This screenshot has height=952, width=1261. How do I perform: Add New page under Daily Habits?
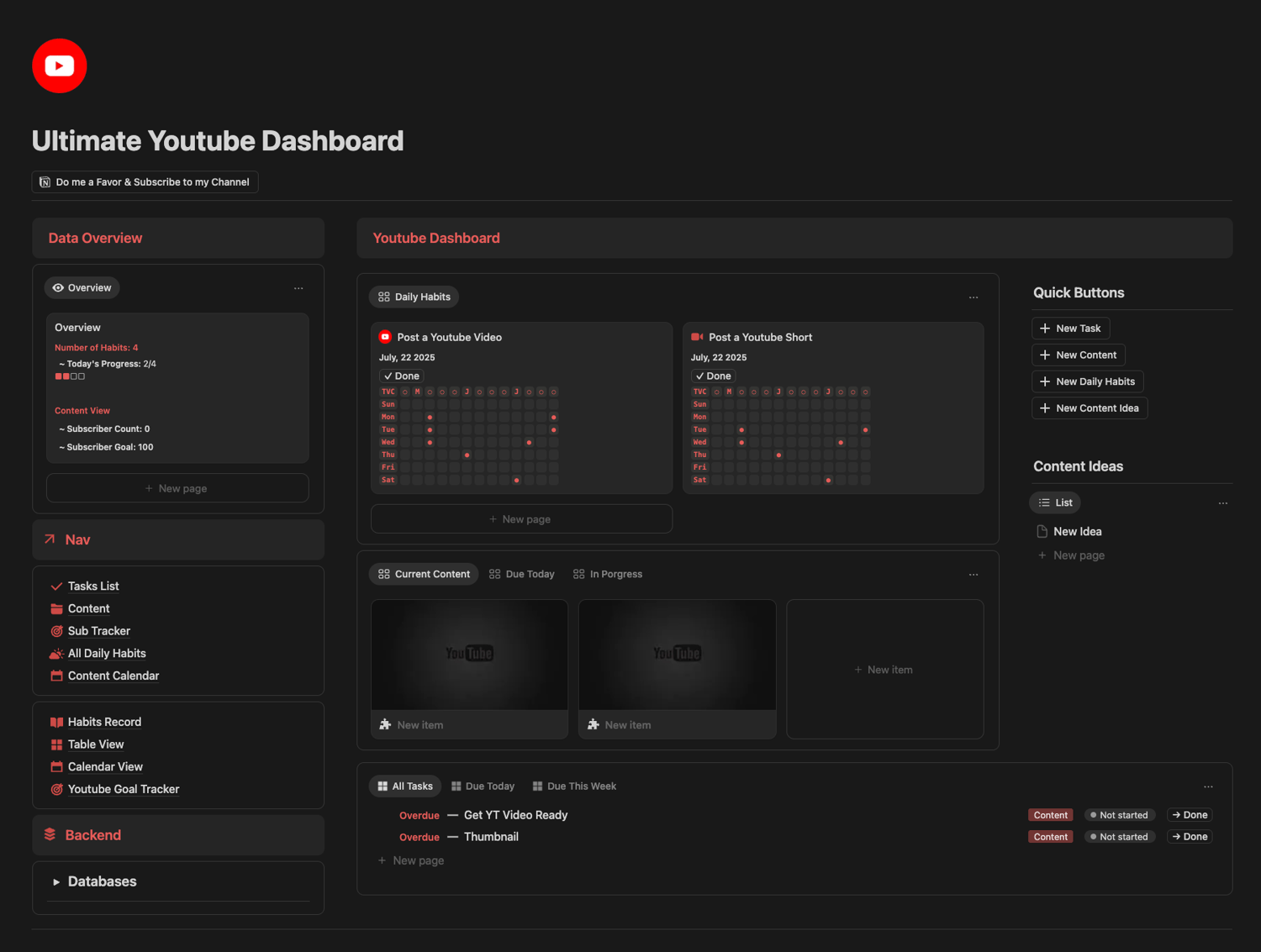tap(521, 519)
